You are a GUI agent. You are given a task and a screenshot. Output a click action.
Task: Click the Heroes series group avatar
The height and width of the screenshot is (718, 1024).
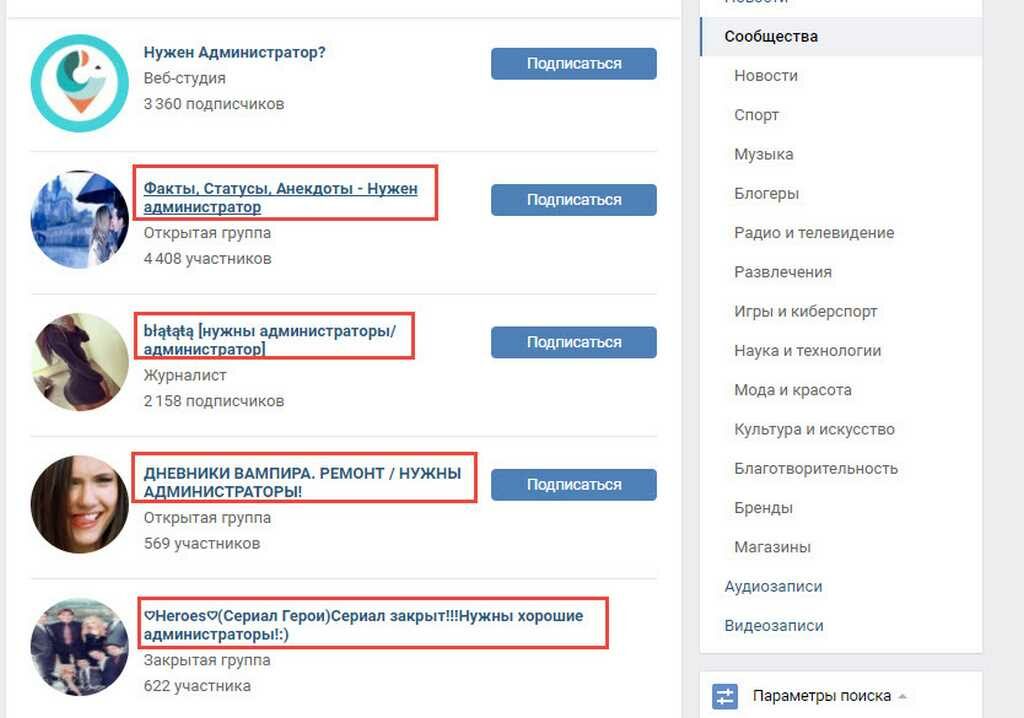click(x=79, y=647)
